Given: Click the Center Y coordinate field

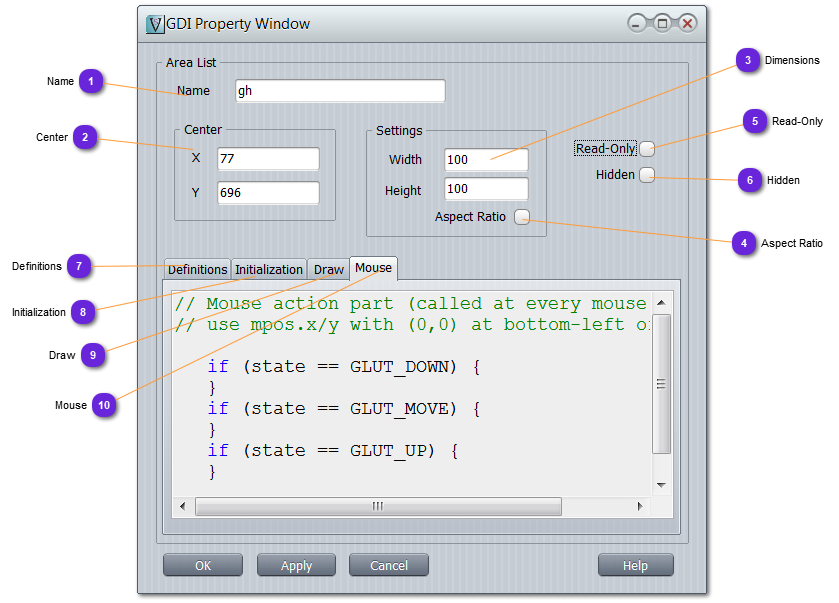Looking at the screenshot, I should click(268, 193).
